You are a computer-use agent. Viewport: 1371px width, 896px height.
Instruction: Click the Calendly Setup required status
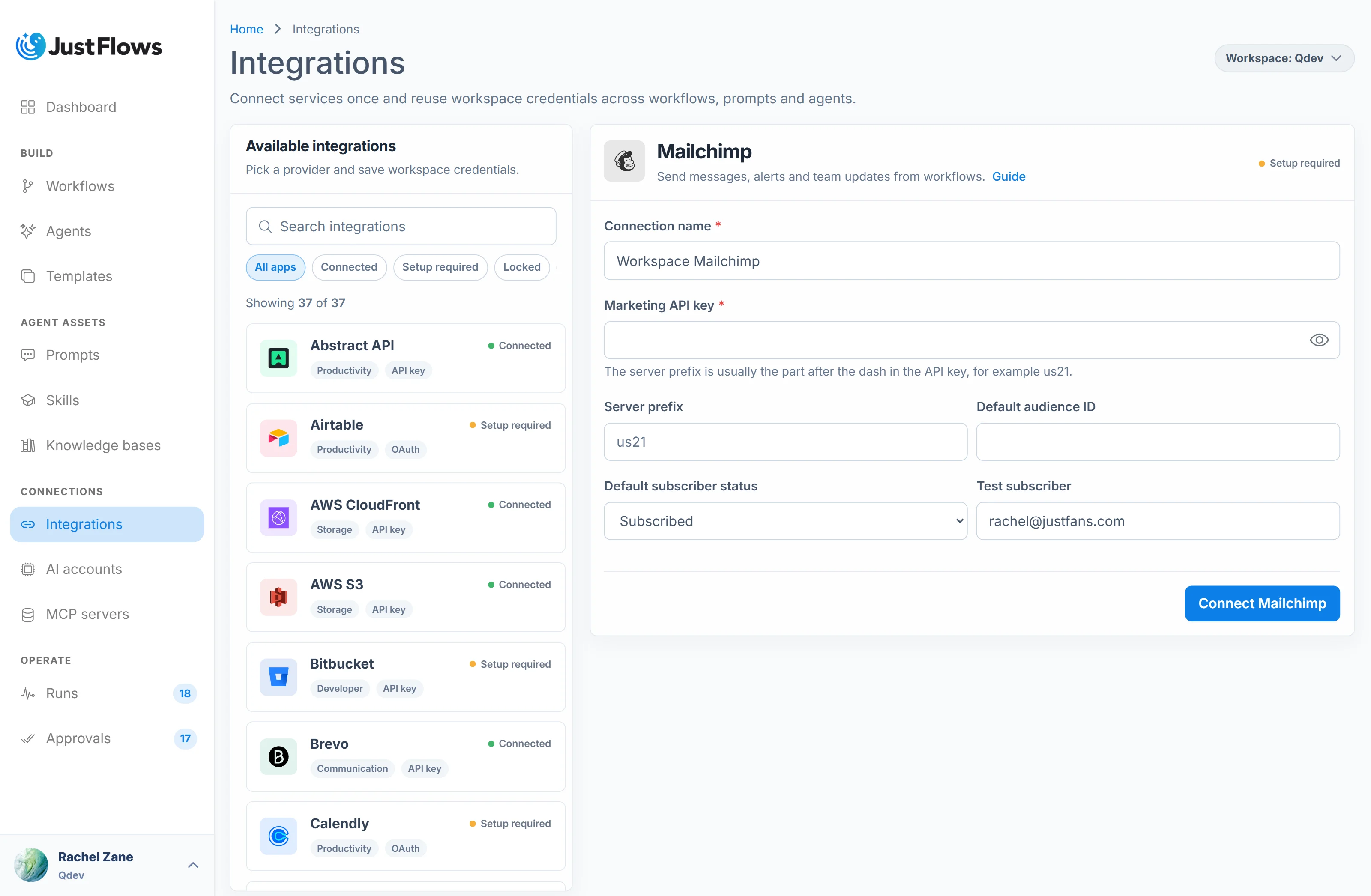pos(510,824)
